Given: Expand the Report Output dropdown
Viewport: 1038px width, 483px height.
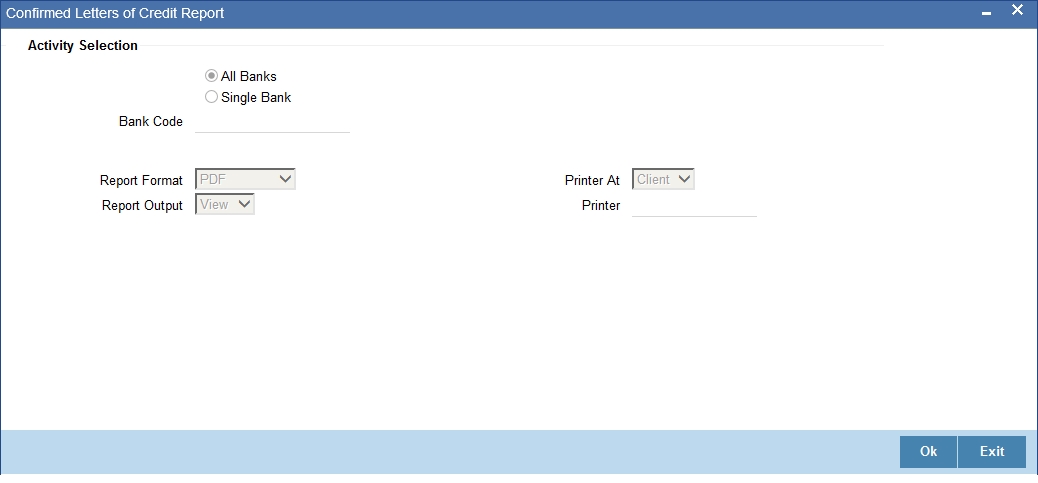Looking at the screenshot, I should 225,204.
